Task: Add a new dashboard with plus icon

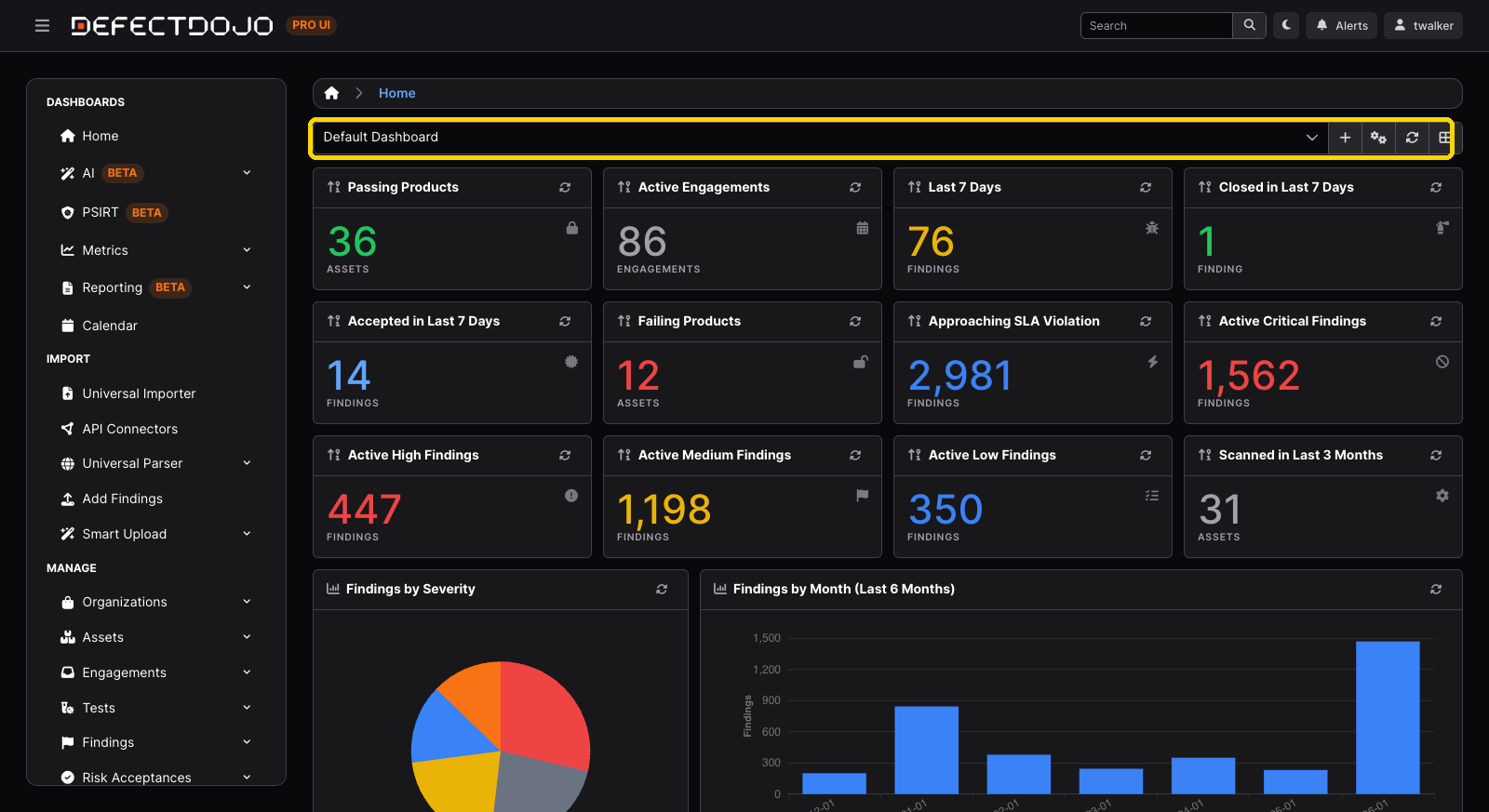Action: (x=1345, y=138)
